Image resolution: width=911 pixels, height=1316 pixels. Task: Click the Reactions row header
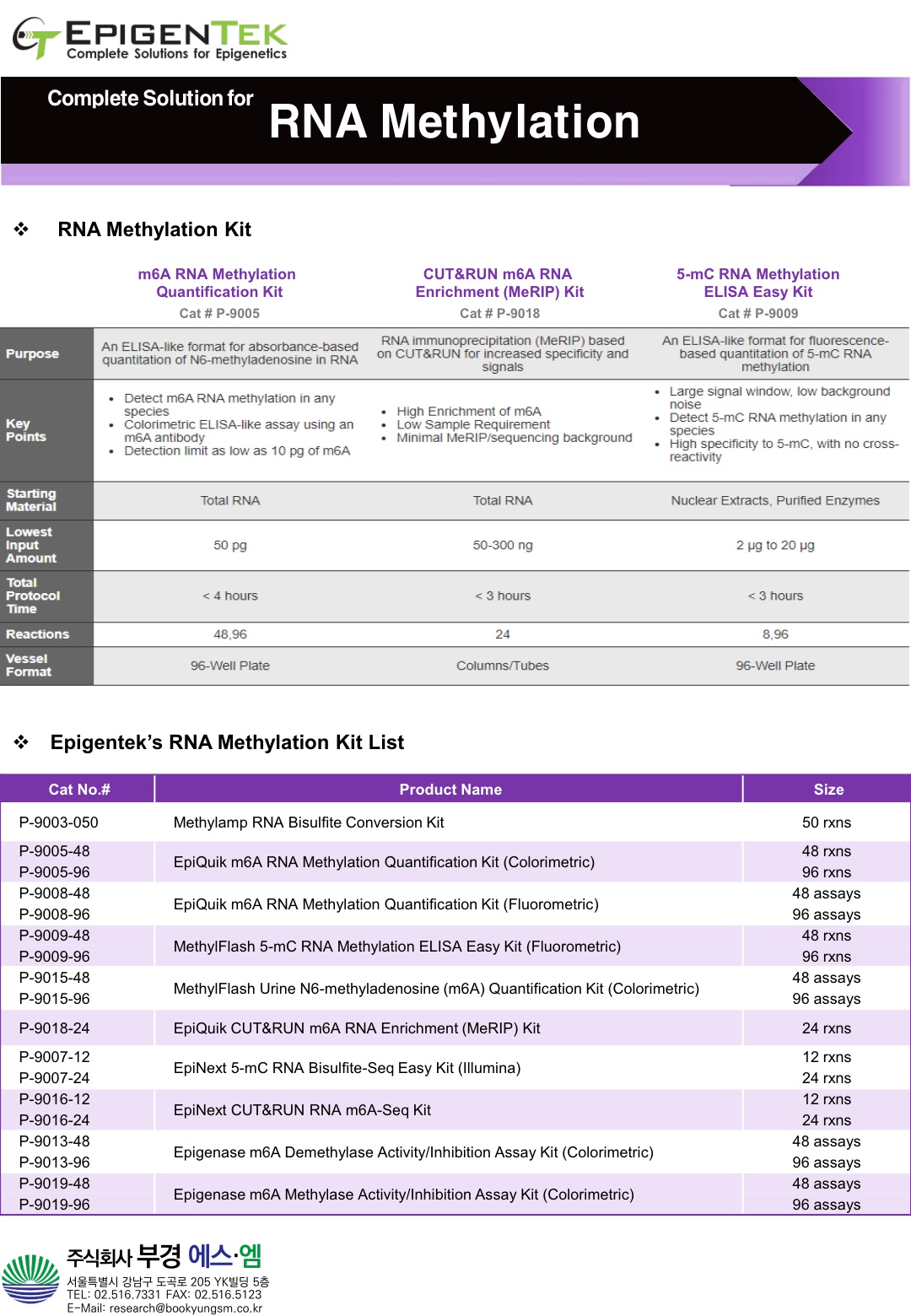coord(46,634)
